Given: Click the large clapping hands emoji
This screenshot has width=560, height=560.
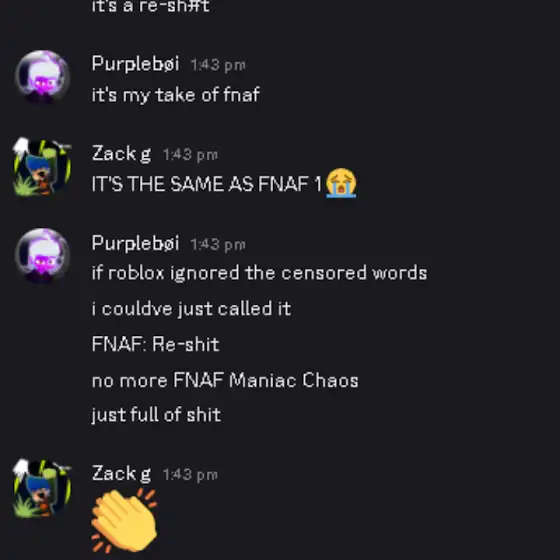Looking at the screenshot, I should coord(124,521).
